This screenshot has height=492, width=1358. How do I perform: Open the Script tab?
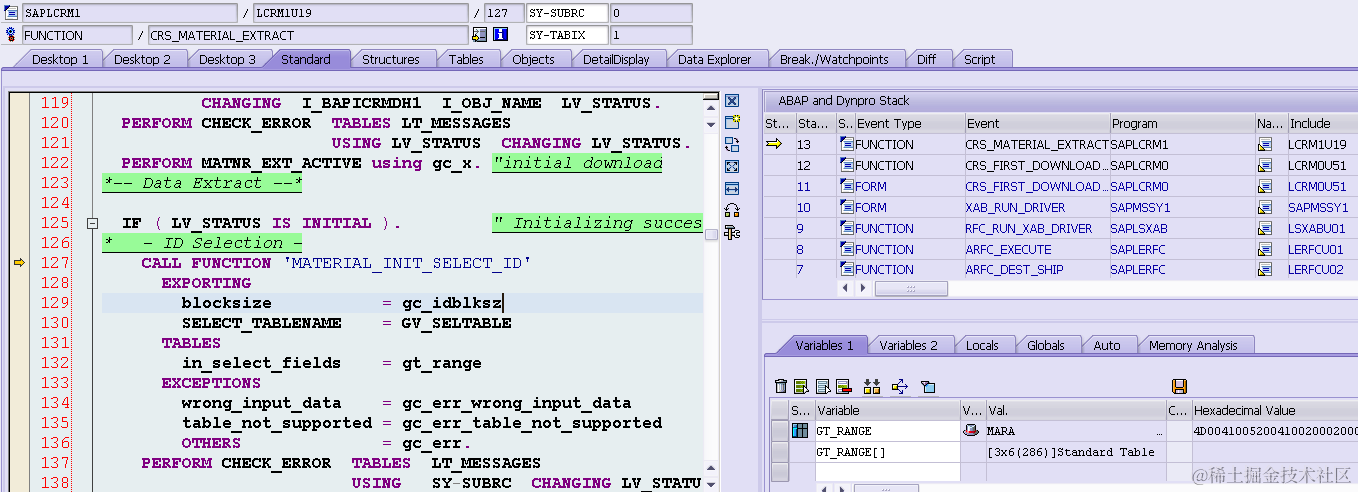[979, 59]
